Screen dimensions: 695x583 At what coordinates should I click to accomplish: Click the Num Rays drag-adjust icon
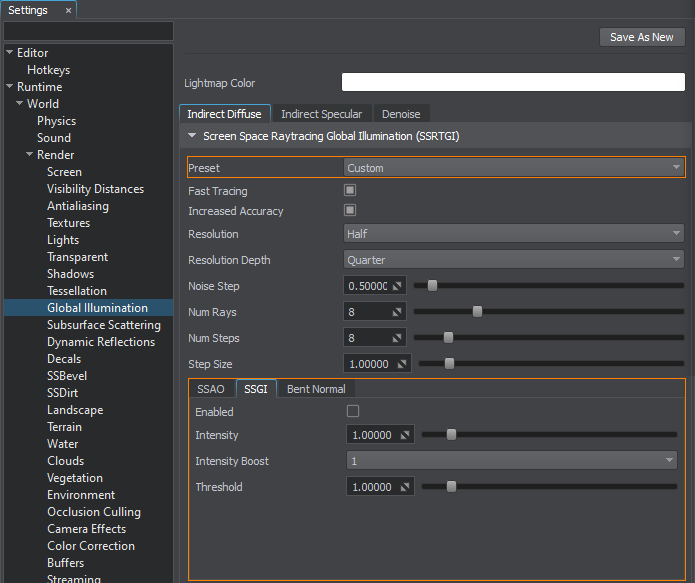click(397, 312)
